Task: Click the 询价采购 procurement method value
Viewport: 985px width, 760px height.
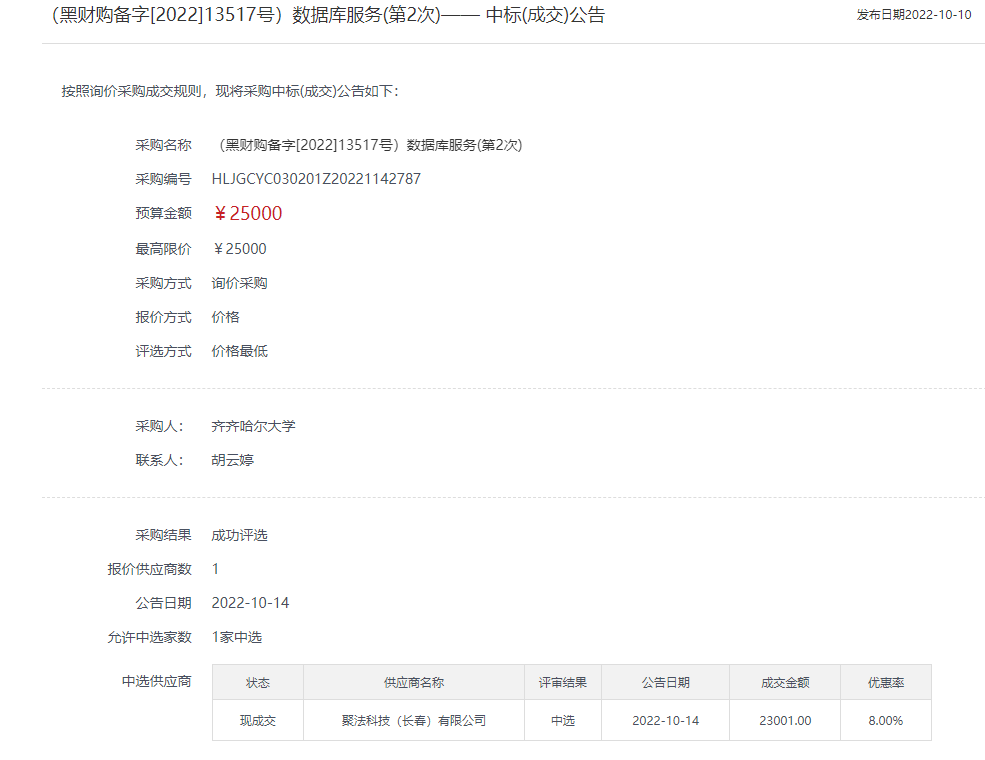Action: coord(239,283)
